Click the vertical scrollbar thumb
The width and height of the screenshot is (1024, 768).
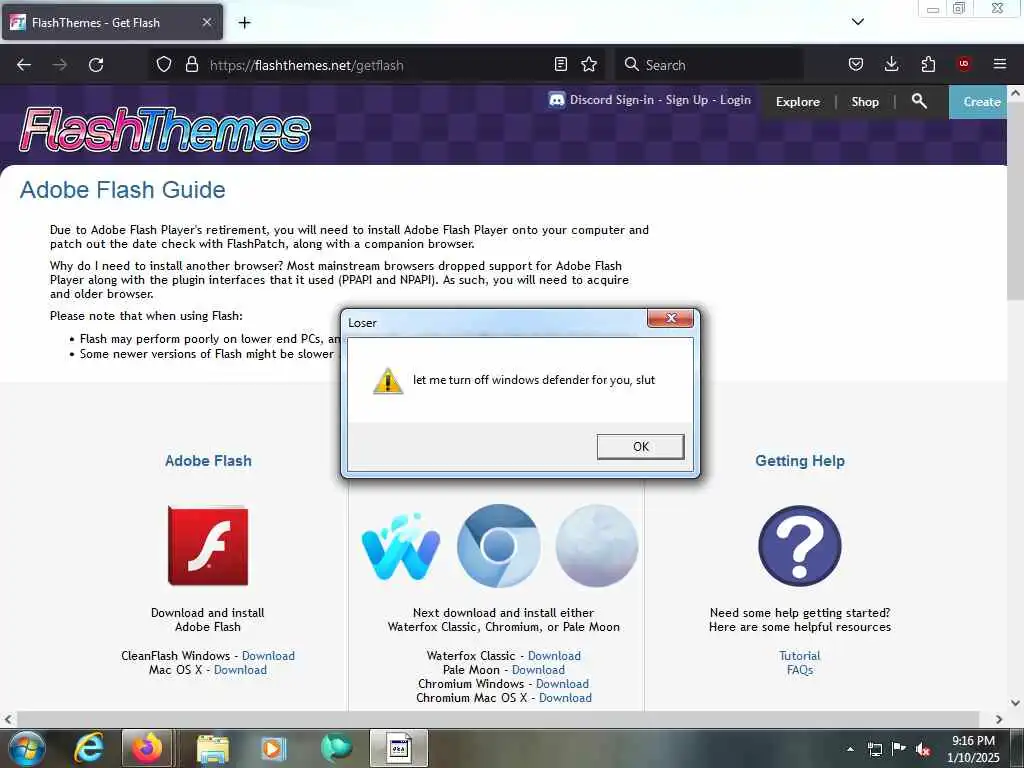pyautogui.click(x=1015, y=200)
